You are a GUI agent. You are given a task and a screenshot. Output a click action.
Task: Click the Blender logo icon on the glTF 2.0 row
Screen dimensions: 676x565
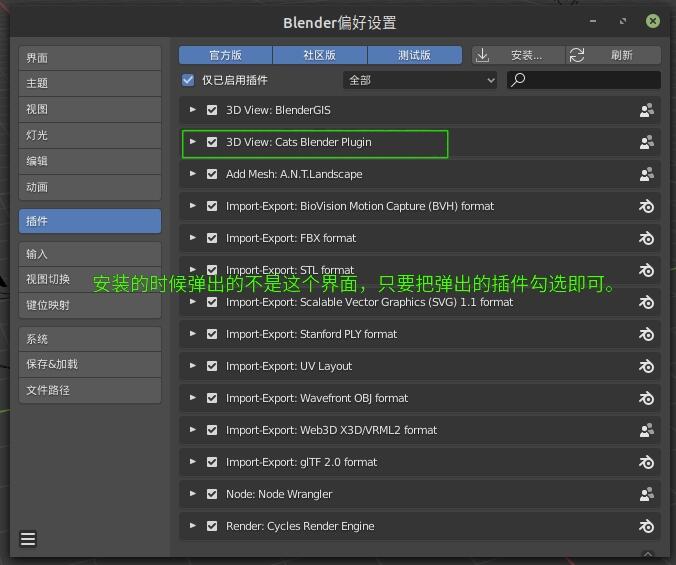click(646, 462)
